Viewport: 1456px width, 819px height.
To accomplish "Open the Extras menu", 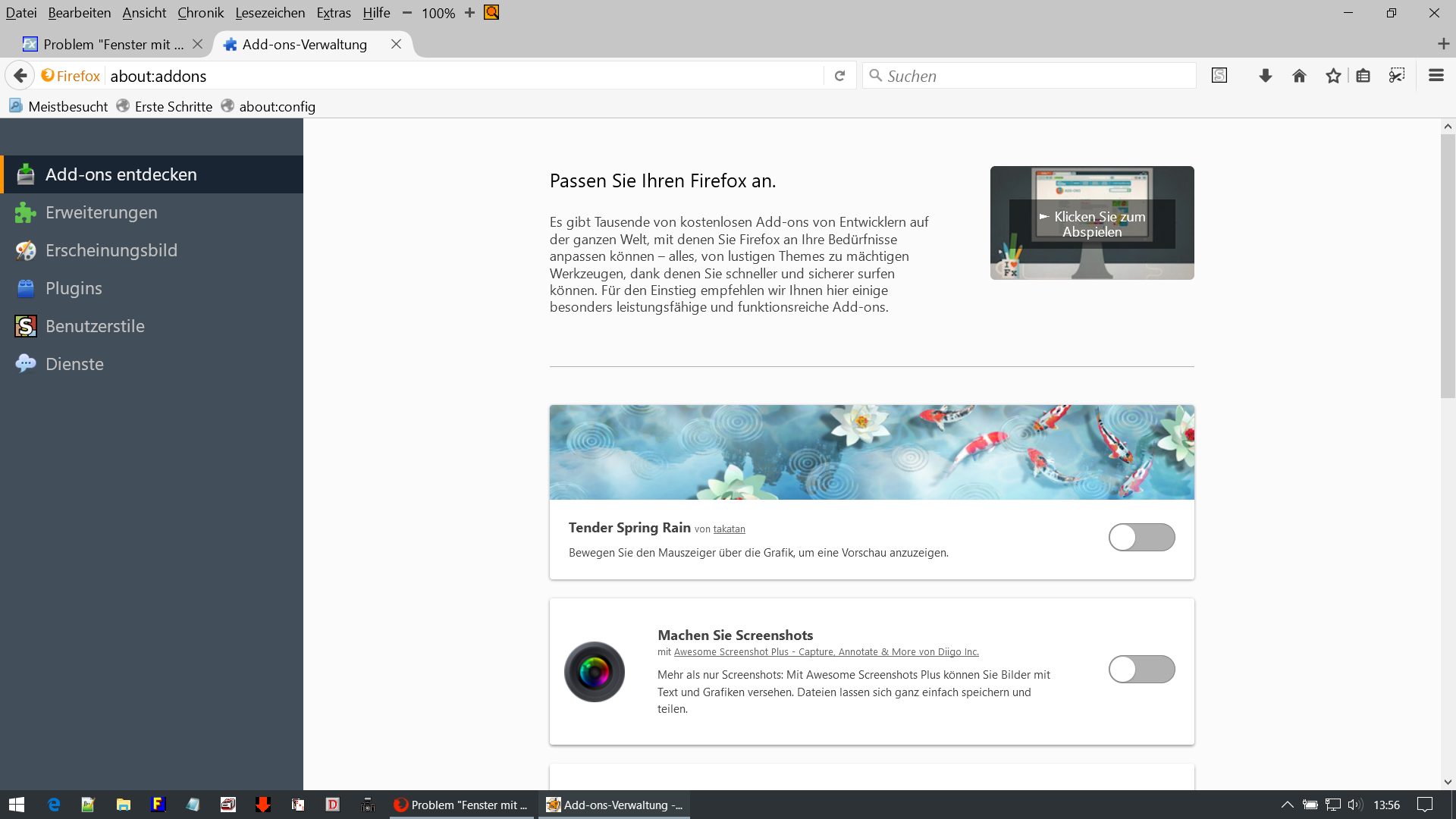I will tap(333, 13).
